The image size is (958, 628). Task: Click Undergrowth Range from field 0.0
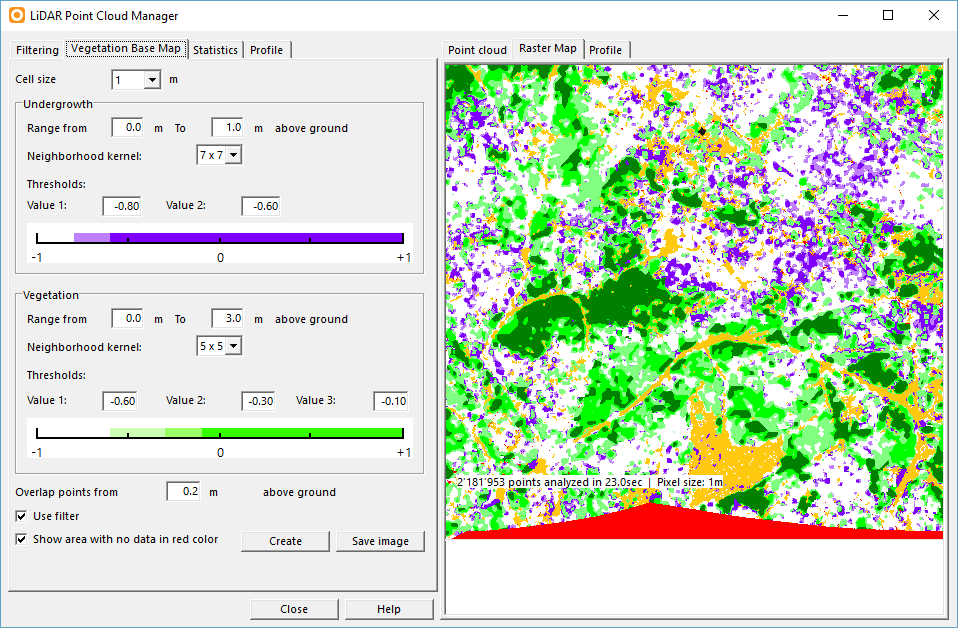point(127,128)
